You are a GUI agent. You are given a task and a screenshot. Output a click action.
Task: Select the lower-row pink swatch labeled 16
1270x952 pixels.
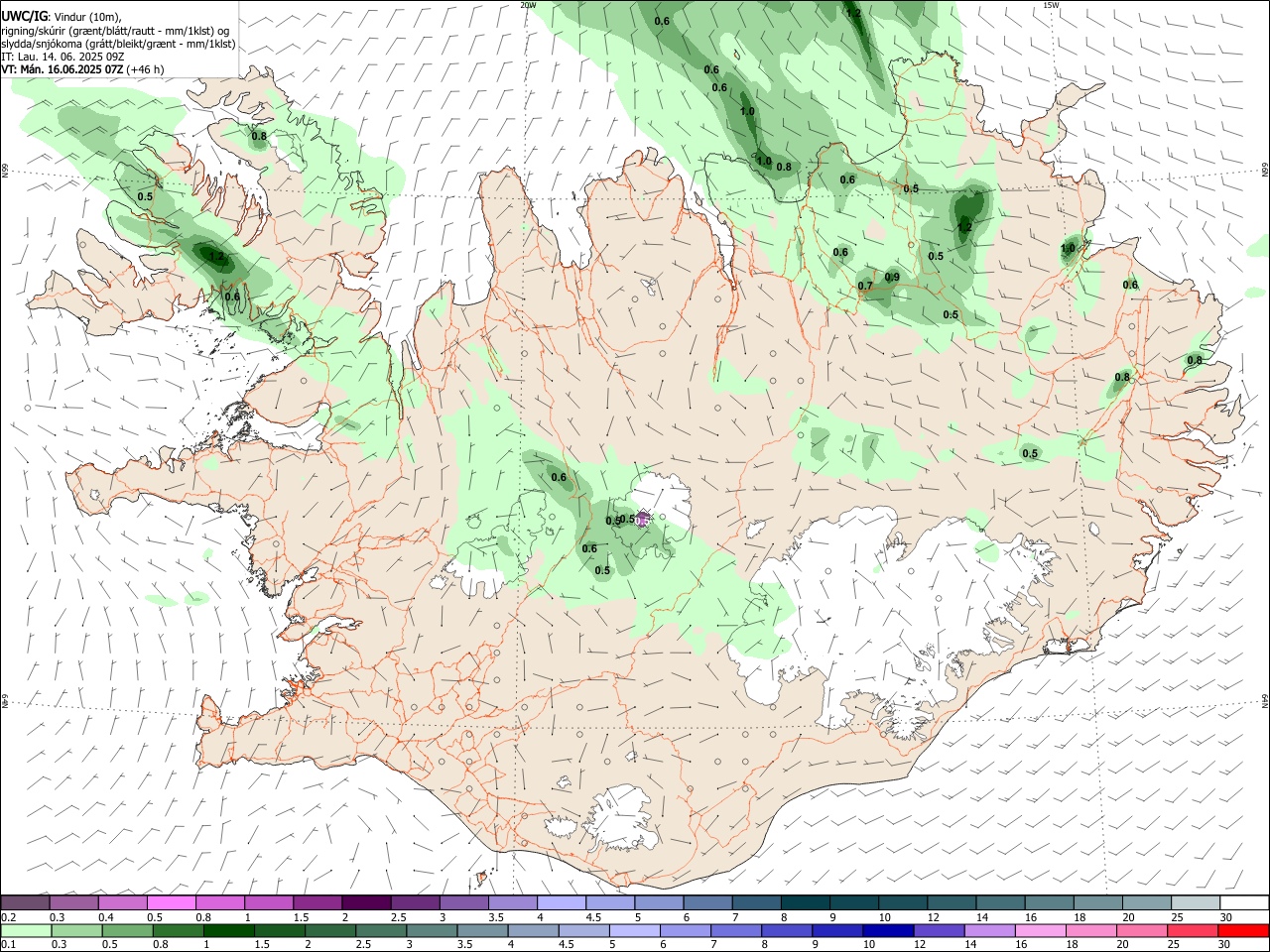point(1040,930)
